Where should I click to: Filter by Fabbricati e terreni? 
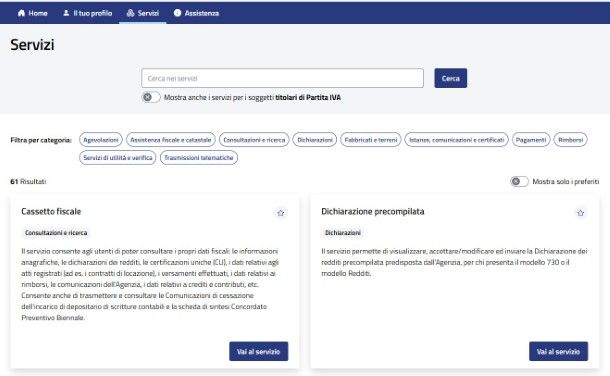pos(371,140)
